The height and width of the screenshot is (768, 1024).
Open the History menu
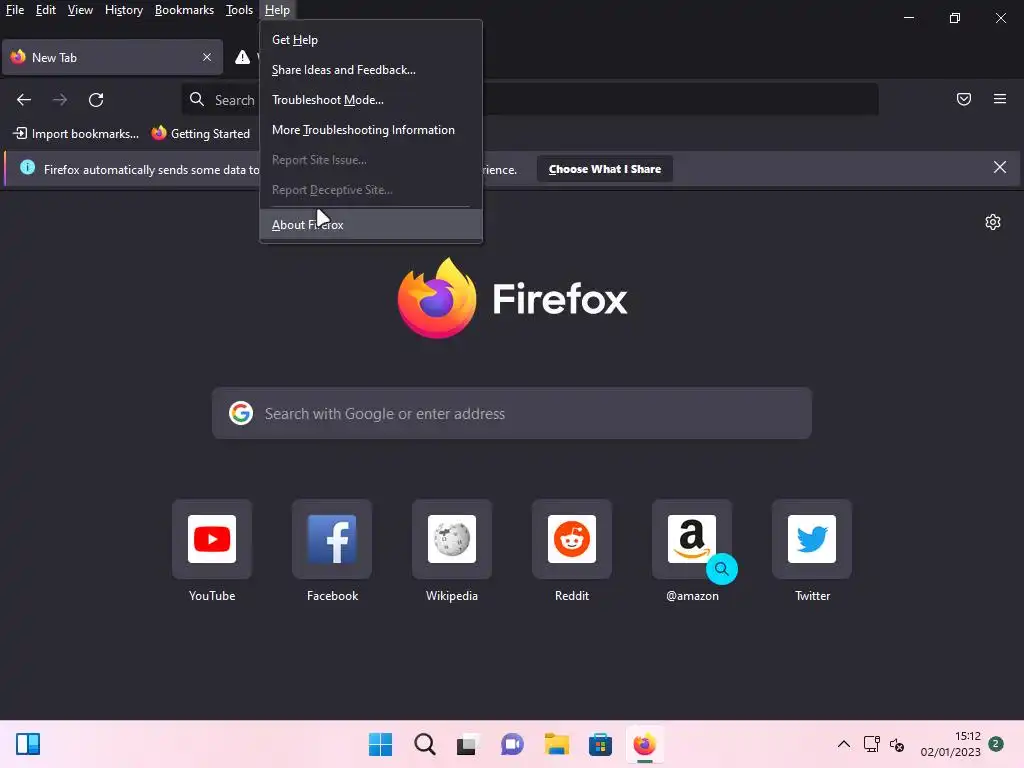tap(123, 10)
